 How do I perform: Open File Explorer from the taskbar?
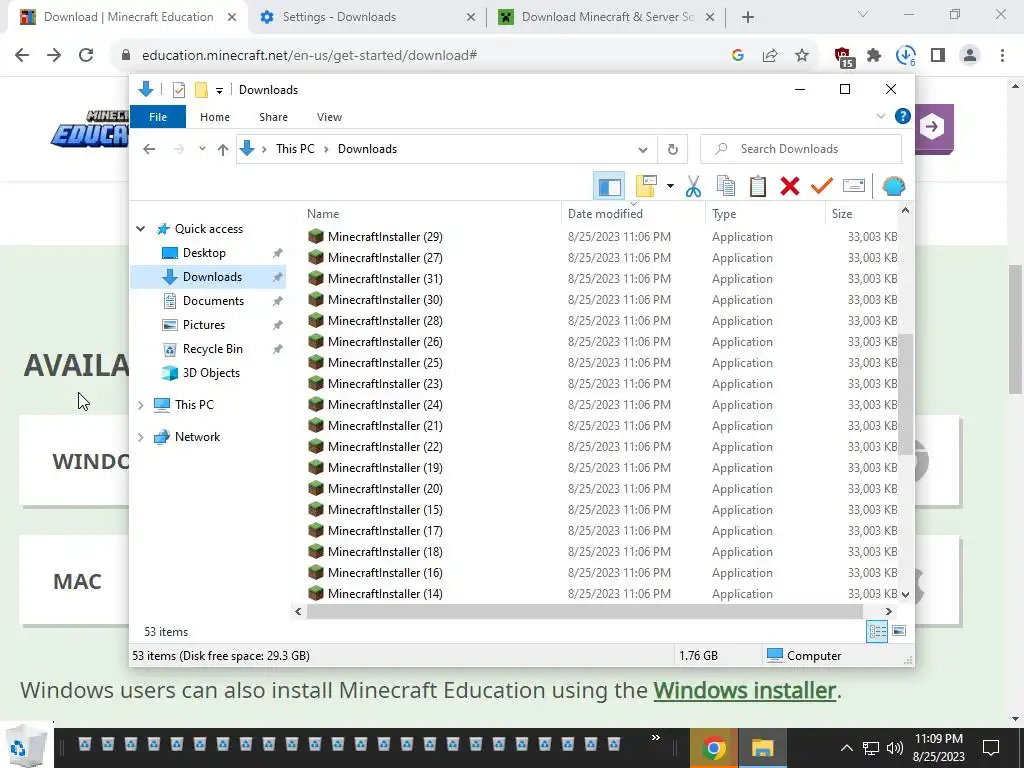coord(762,748)
